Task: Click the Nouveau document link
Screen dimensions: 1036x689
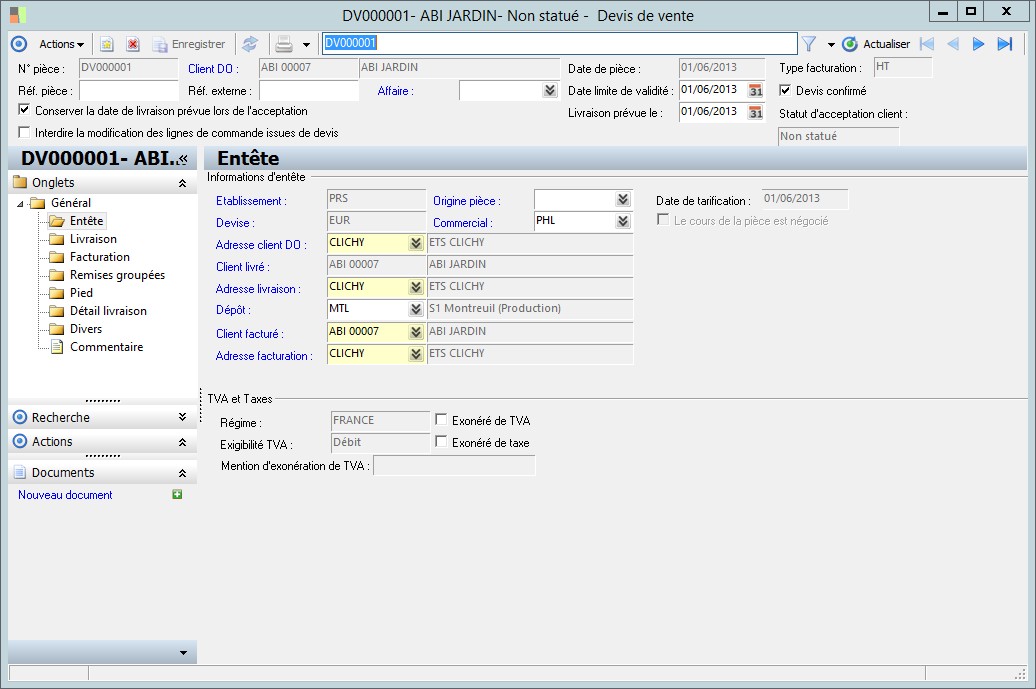Action: 65,495
